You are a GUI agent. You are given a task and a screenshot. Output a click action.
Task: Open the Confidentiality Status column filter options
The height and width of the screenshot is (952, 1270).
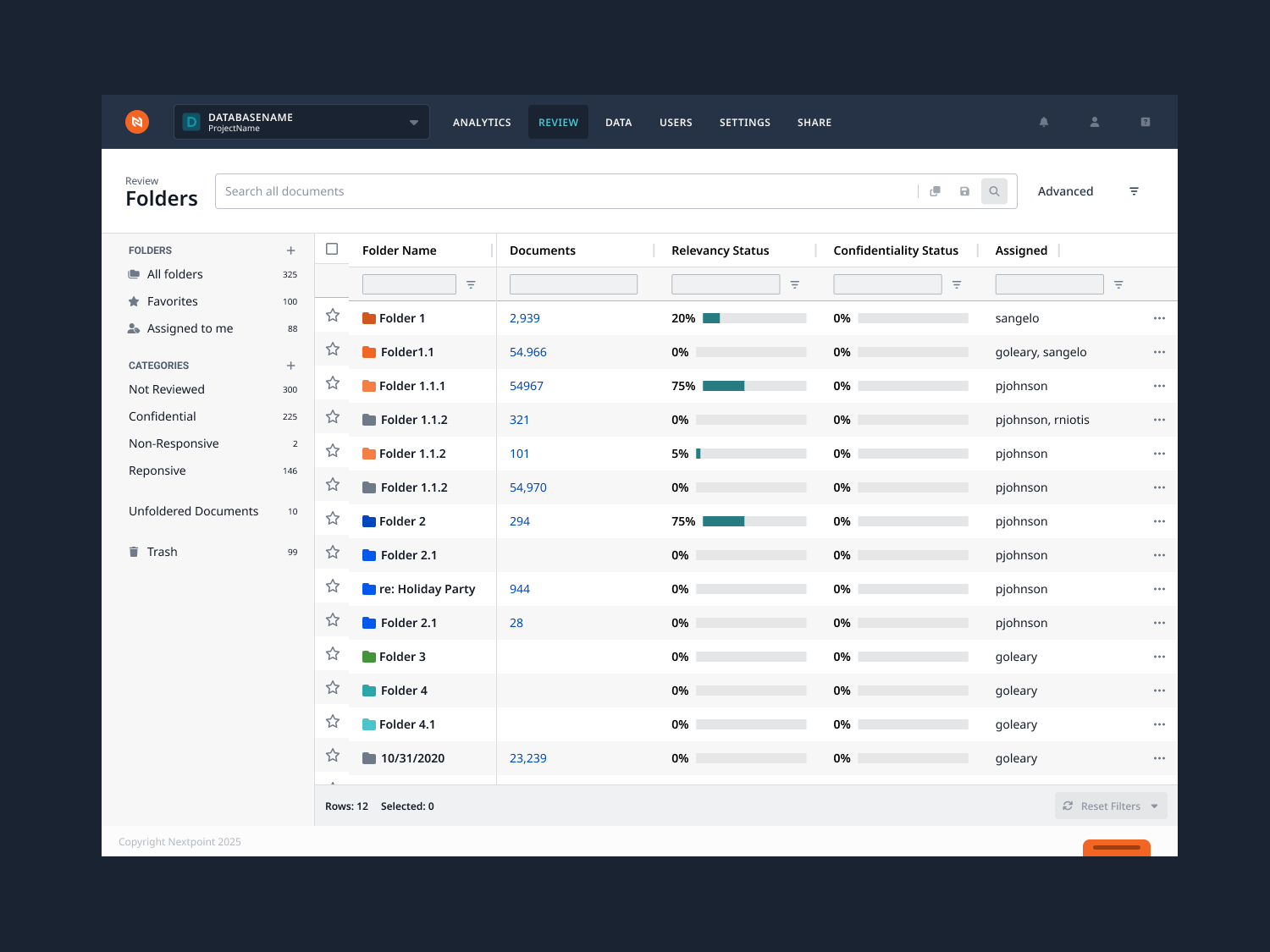pos(957,285)
